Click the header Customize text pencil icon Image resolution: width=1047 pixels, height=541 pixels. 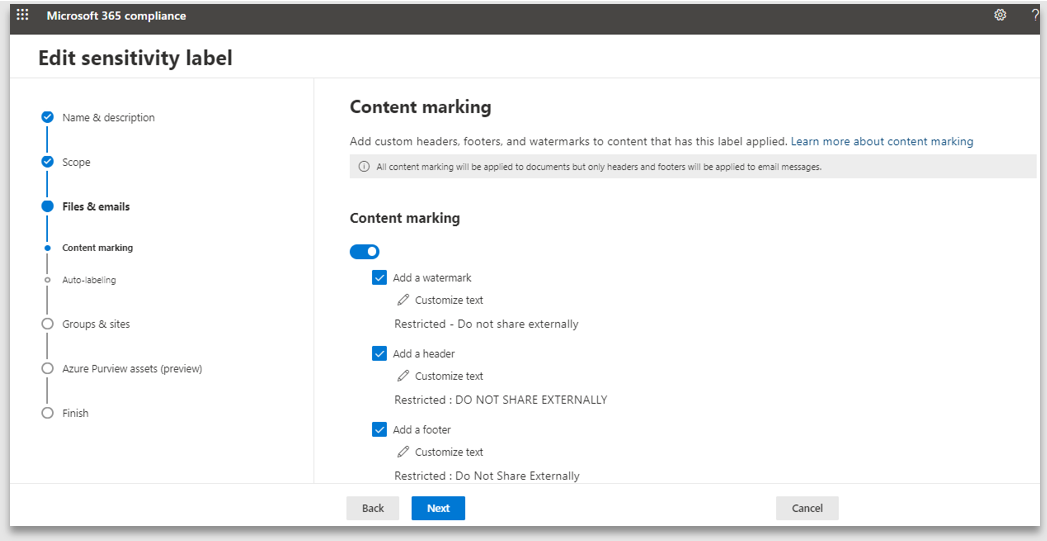coord(403,376)
